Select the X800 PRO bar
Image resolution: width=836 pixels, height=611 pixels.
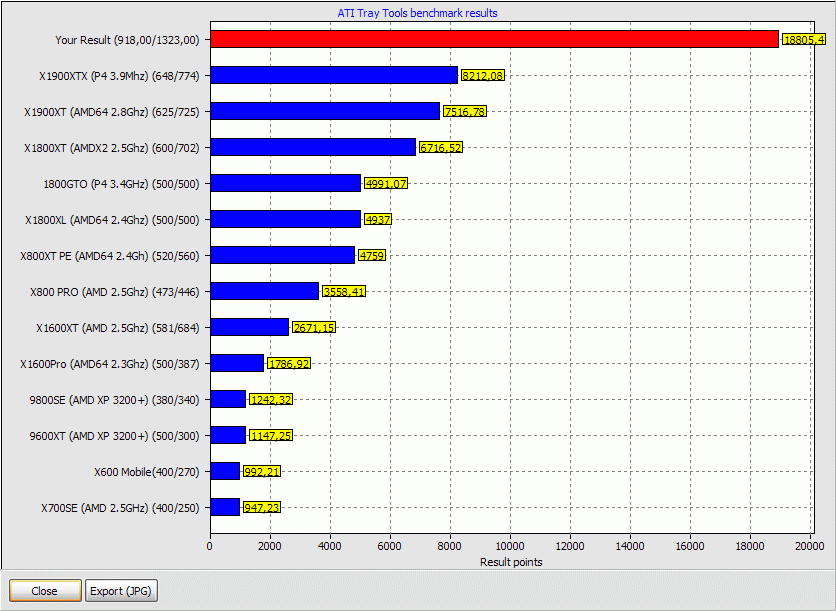pos(264,291)
